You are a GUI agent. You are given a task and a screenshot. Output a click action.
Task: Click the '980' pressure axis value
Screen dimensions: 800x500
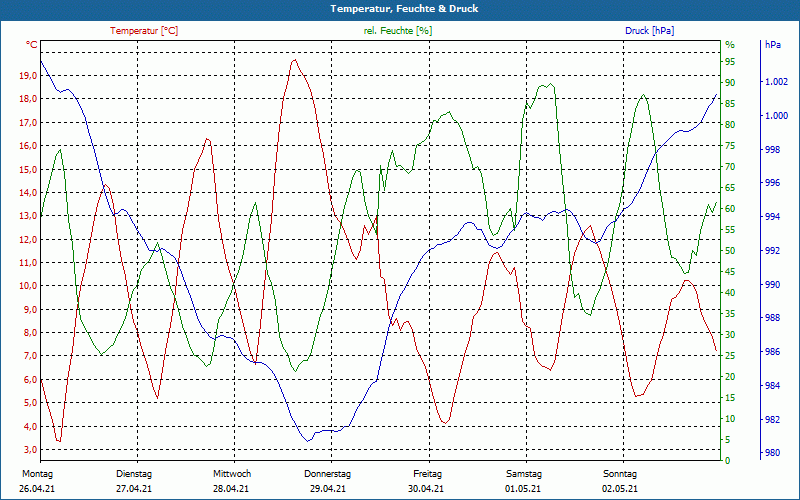click(771, 453)
